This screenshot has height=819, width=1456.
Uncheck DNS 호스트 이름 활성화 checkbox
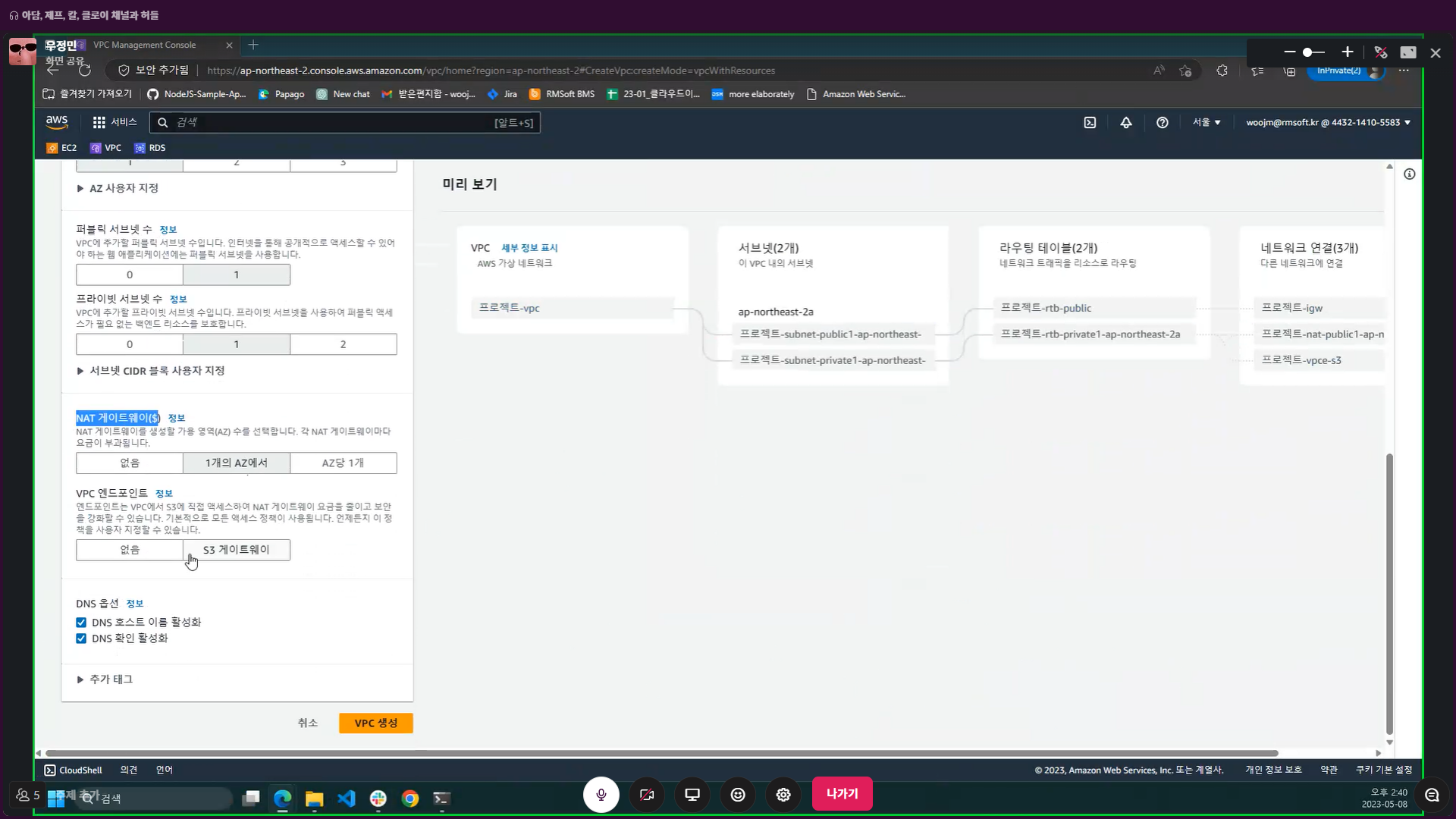click(81, 623)
